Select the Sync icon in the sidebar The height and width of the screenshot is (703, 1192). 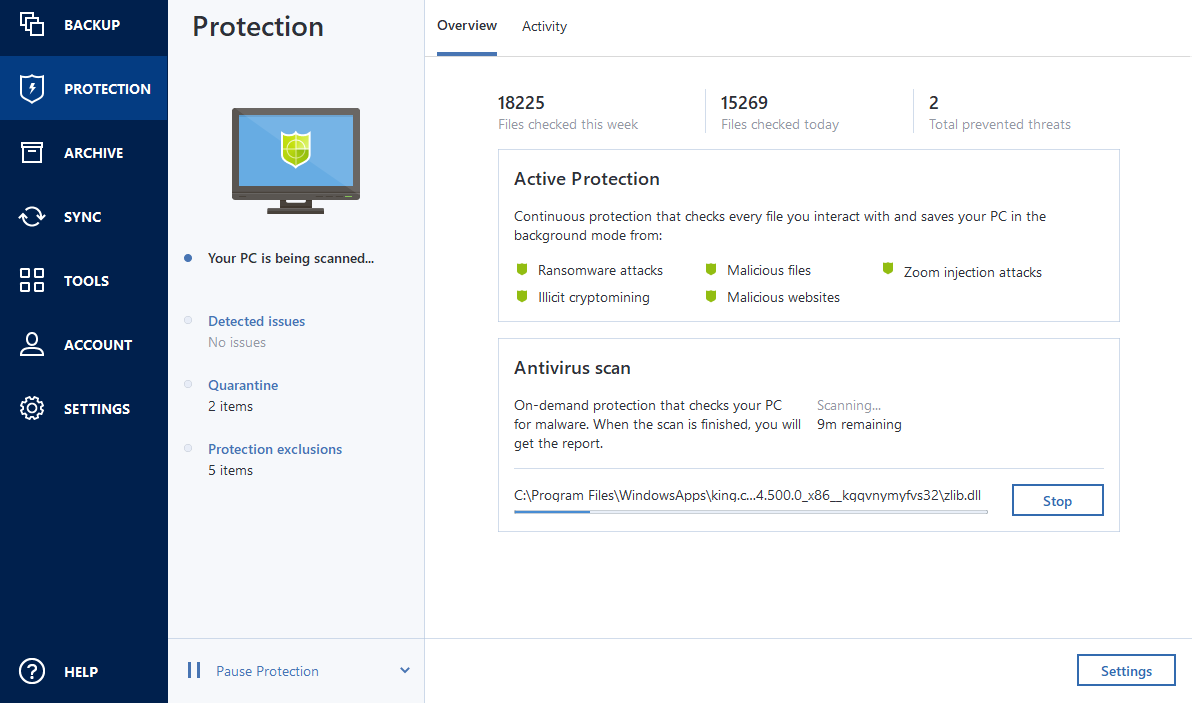tap(31, 216)
